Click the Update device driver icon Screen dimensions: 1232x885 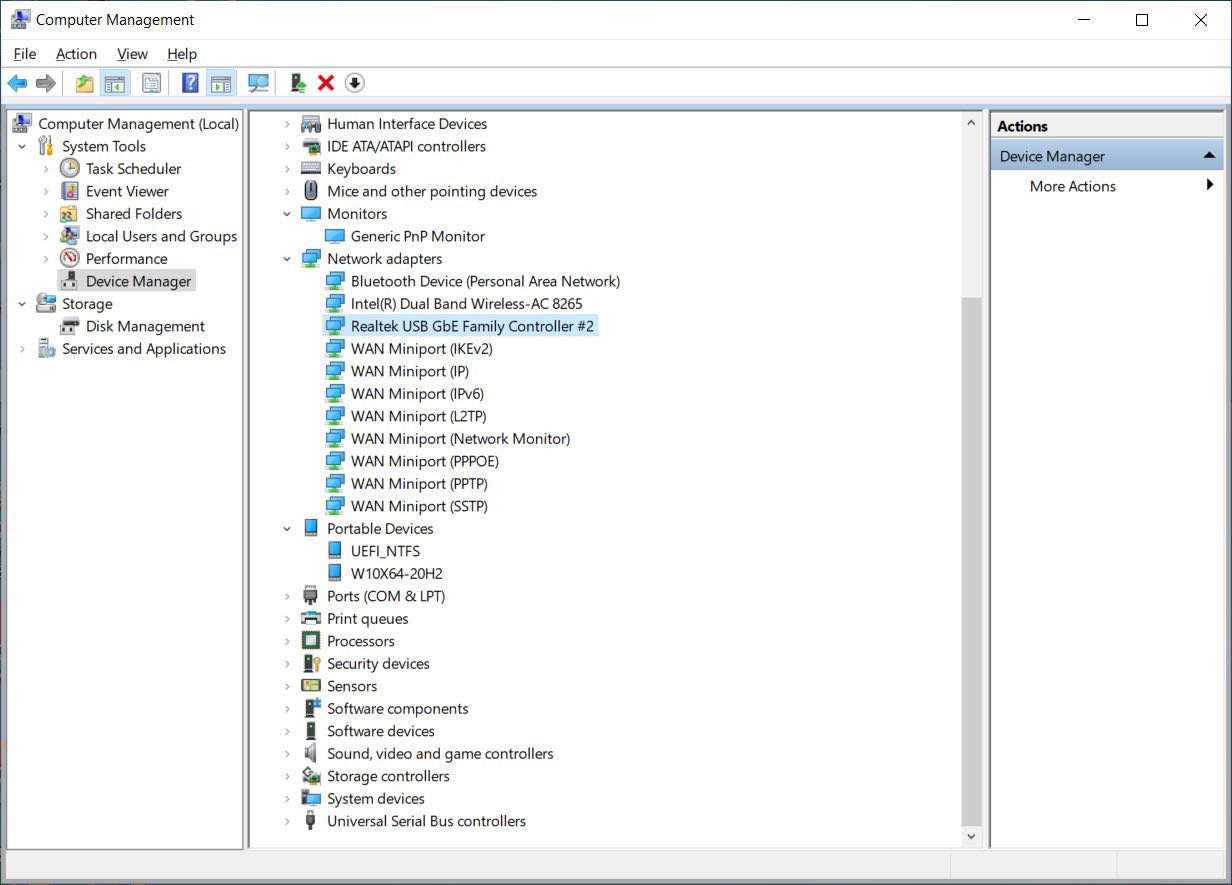pos(297,83)
